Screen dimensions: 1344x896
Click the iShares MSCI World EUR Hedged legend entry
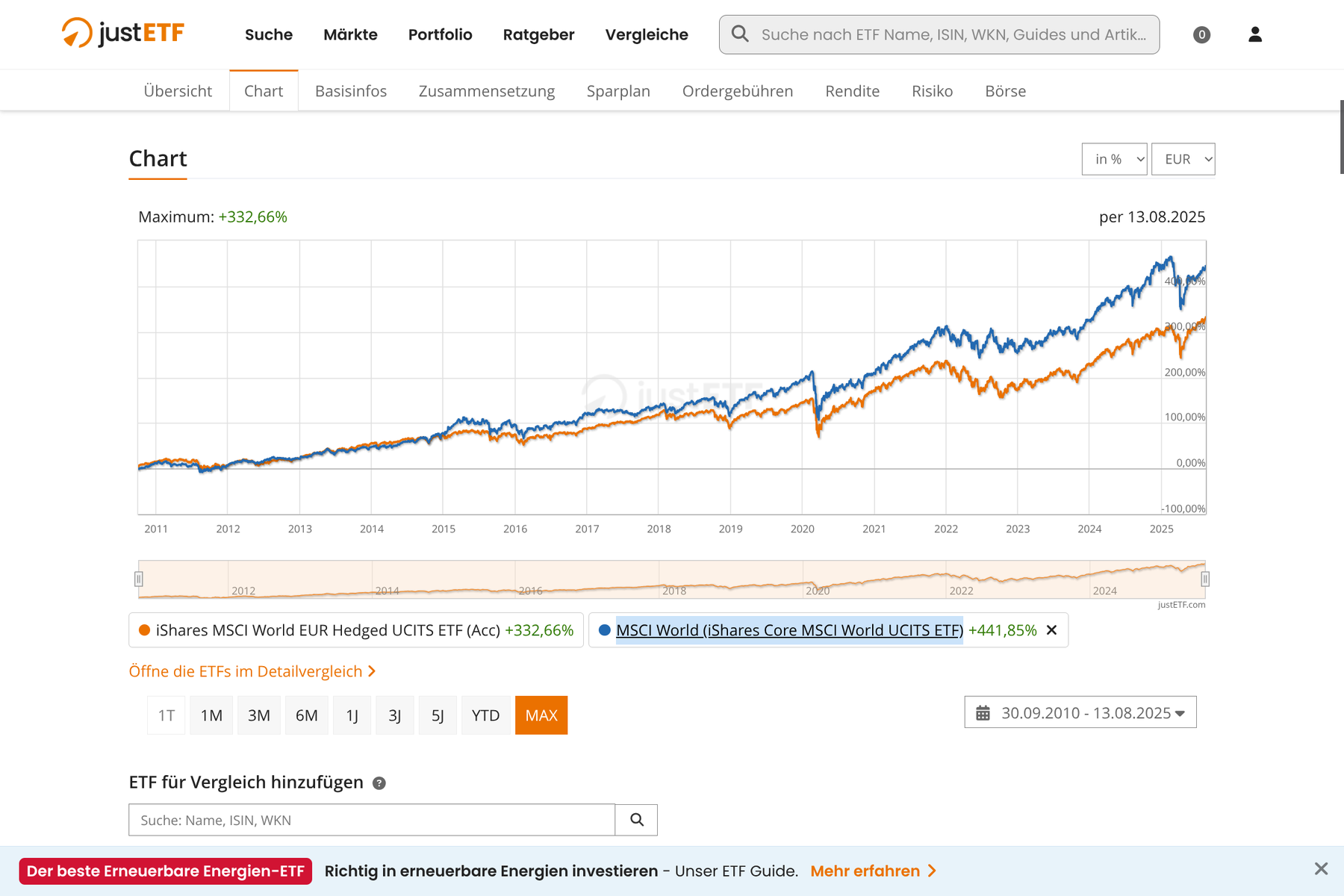pos(356,630)
